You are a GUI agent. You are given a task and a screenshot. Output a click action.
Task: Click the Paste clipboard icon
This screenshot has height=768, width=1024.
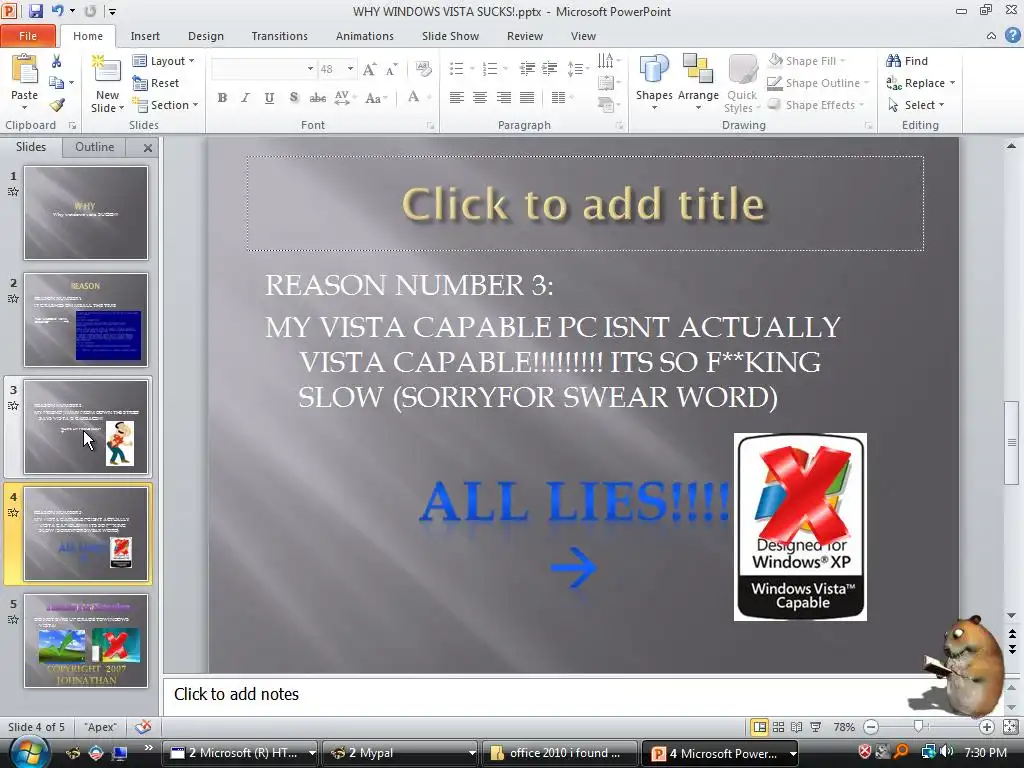[x=25, y=69]
